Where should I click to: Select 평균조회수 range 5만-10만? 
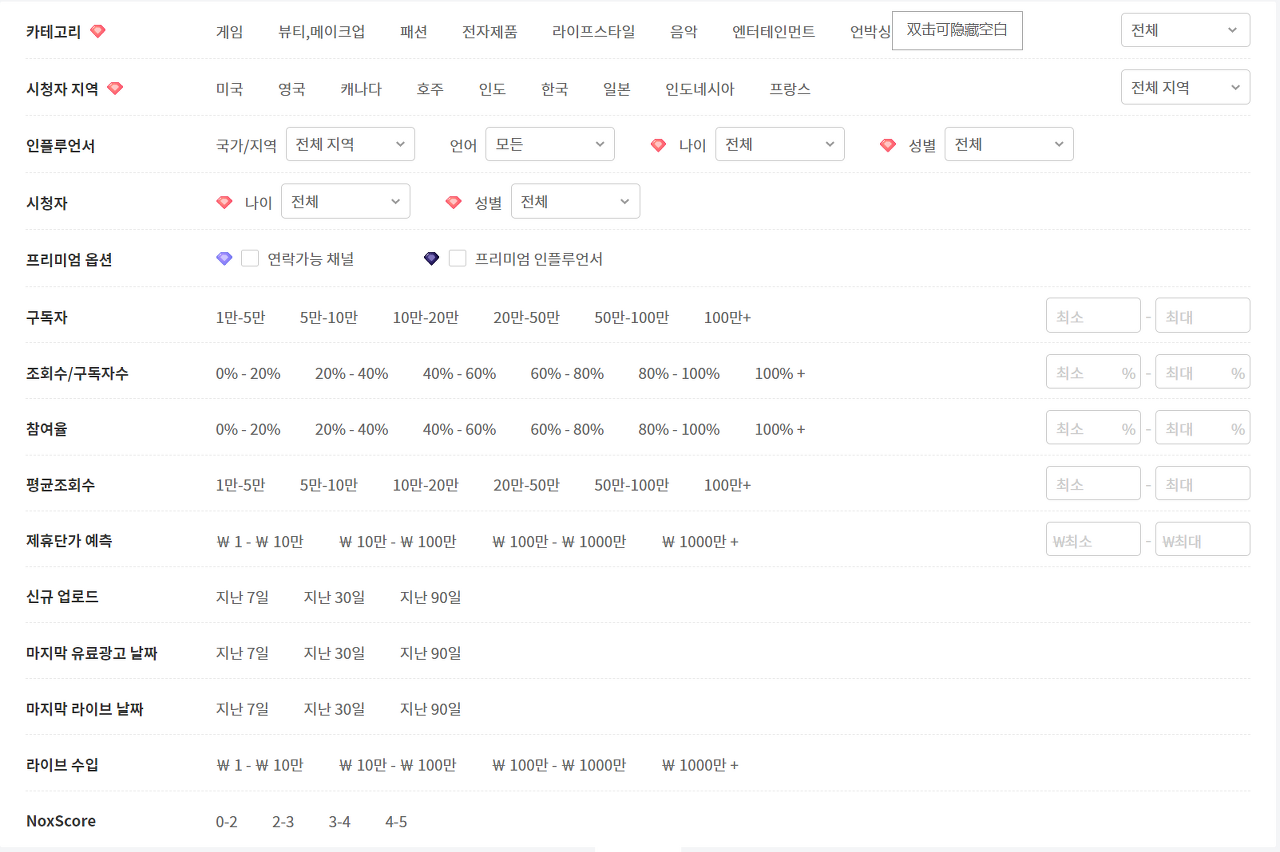(x=328, y=485)
